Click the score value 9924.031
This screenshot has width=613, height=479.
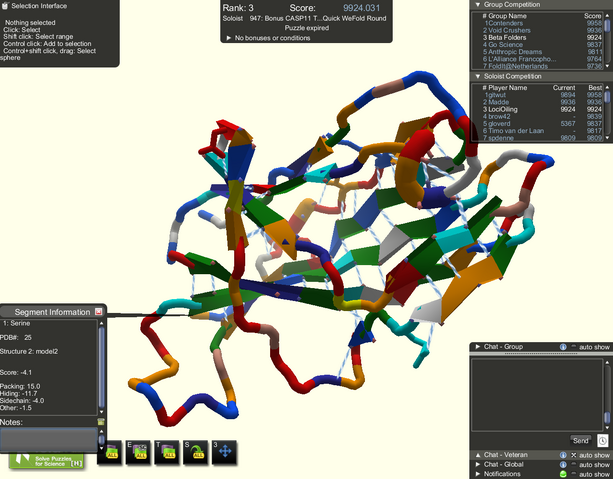point(362,8)
